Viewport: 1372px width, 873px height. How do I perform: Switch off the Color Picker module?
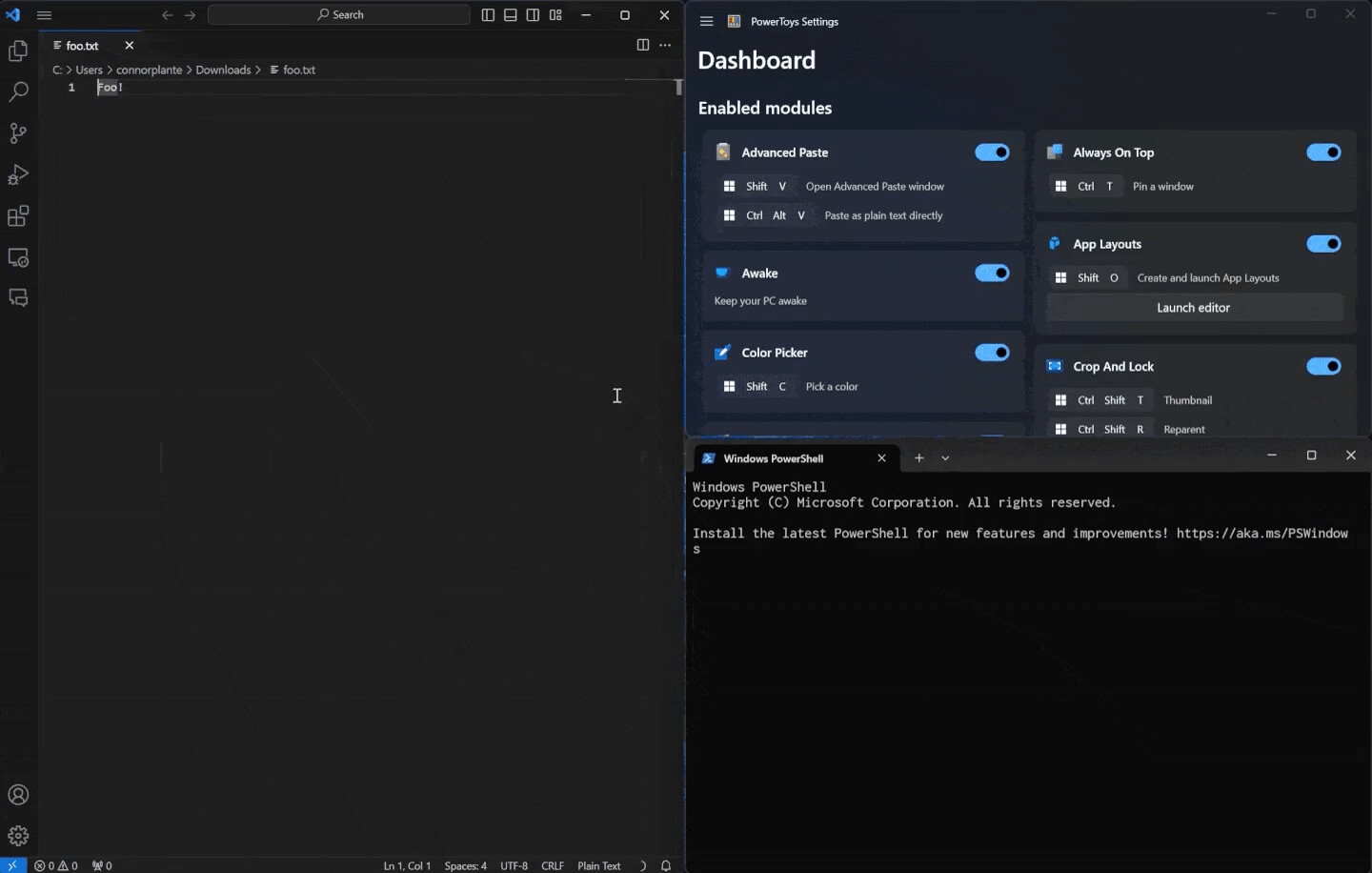tap(992, 353)
